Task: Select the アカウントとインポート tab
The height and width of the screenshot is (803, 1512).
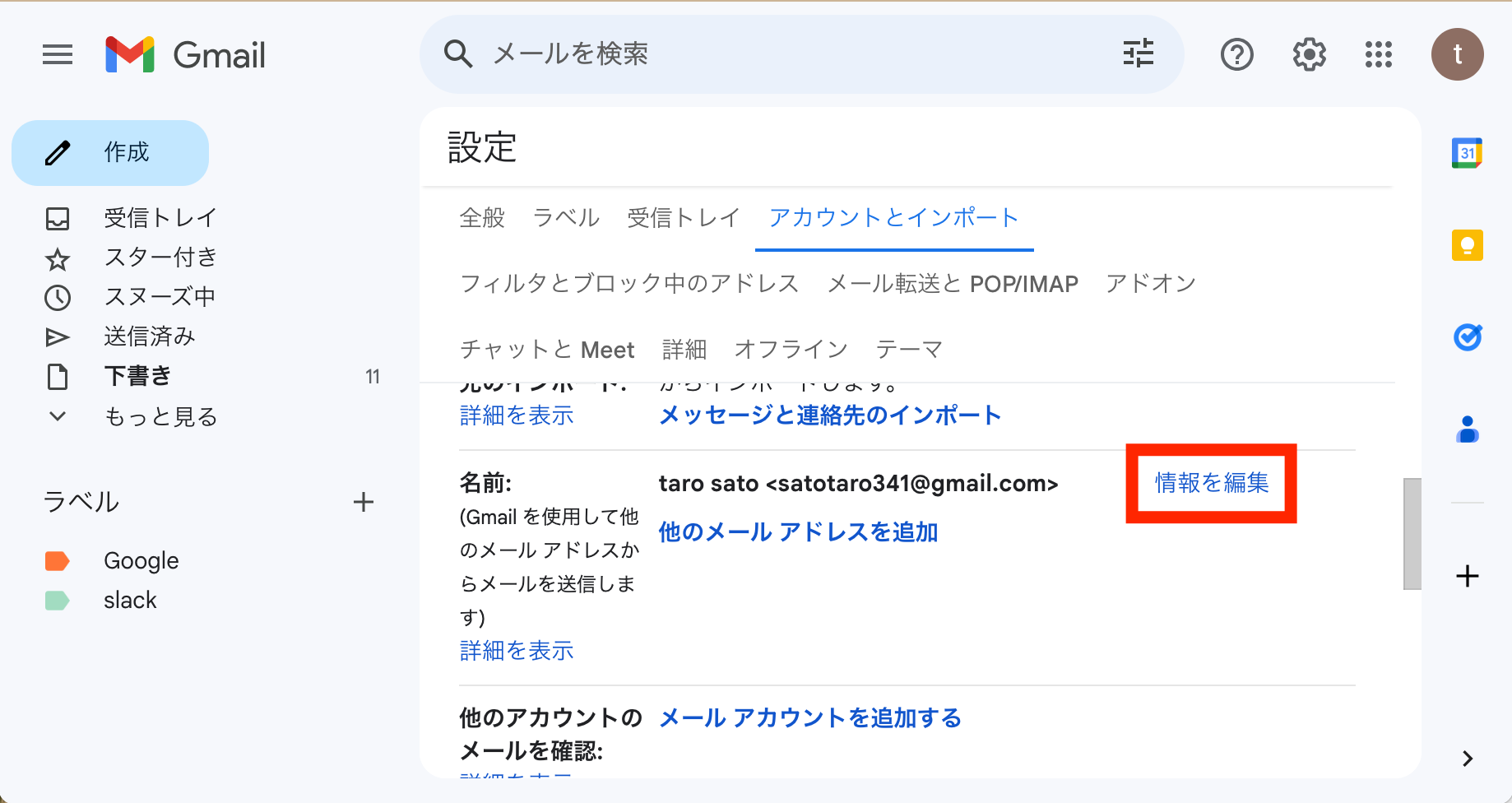Action: (894, 218)
